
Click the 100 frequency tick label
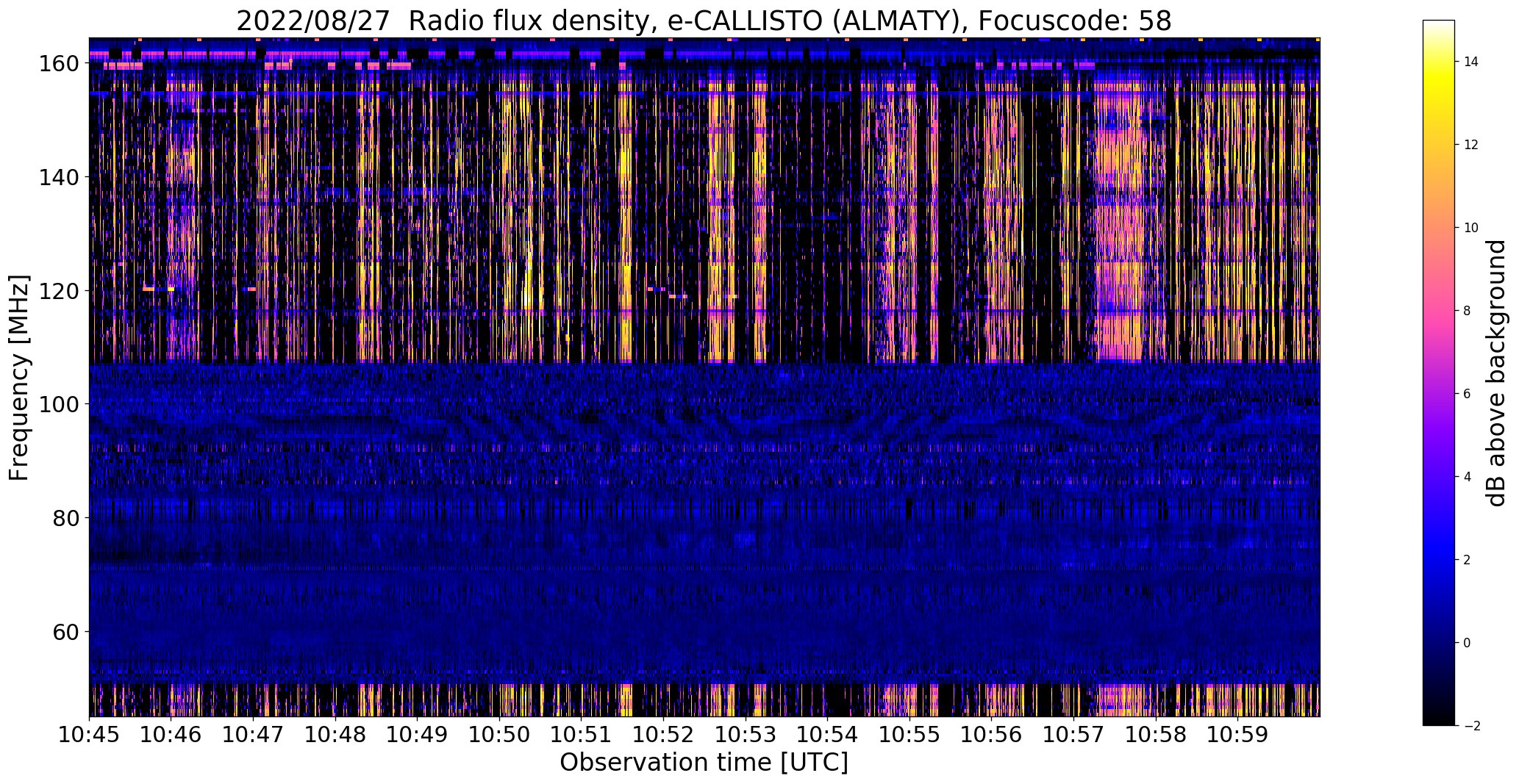click(x=57, y=404)
